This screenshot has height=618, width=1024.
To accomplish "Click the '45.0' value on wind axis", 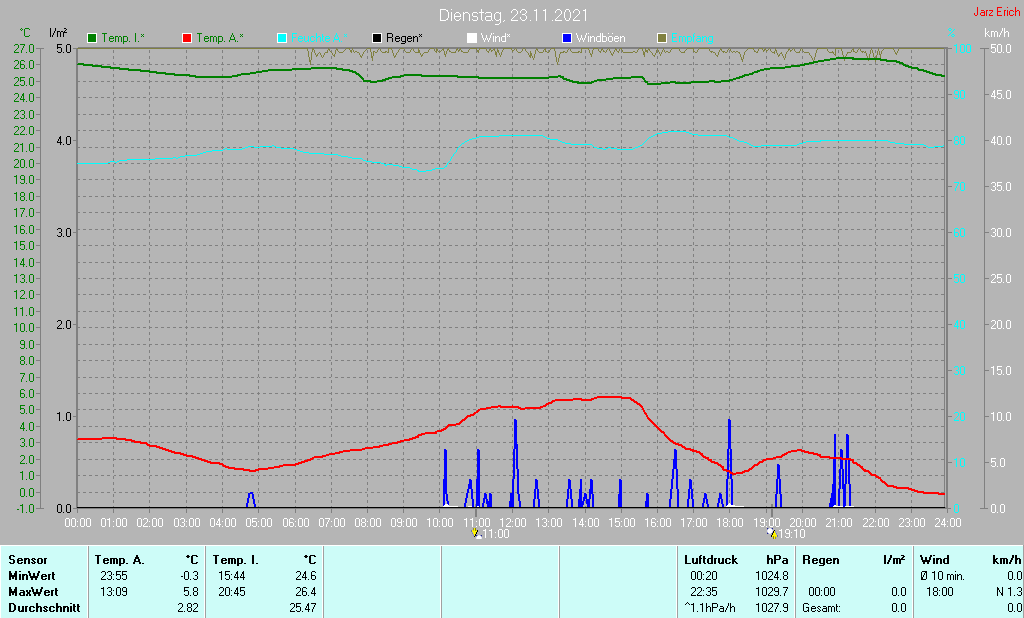I will tap(1000, 95).
